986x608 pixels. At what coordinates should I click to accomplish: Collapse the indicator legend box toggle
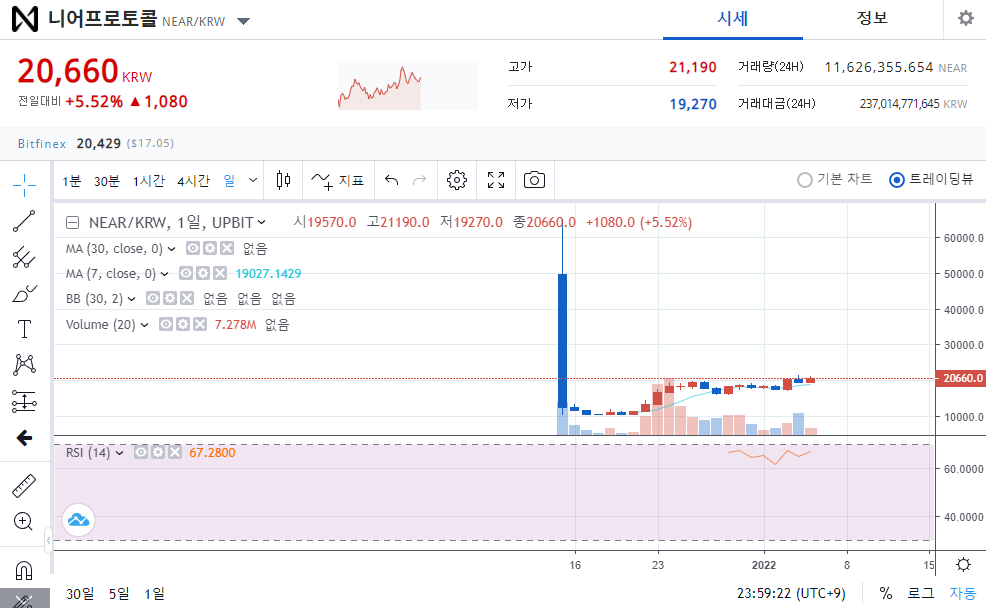coord(73,223)
